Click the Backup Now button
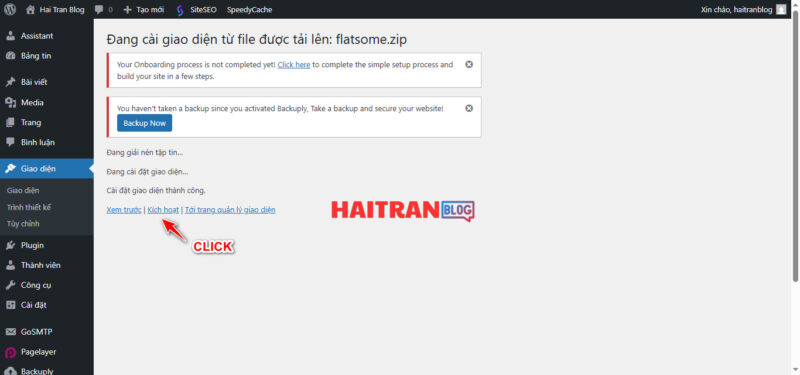The width and height of the screenshot is (800, 375). [144, 123]
